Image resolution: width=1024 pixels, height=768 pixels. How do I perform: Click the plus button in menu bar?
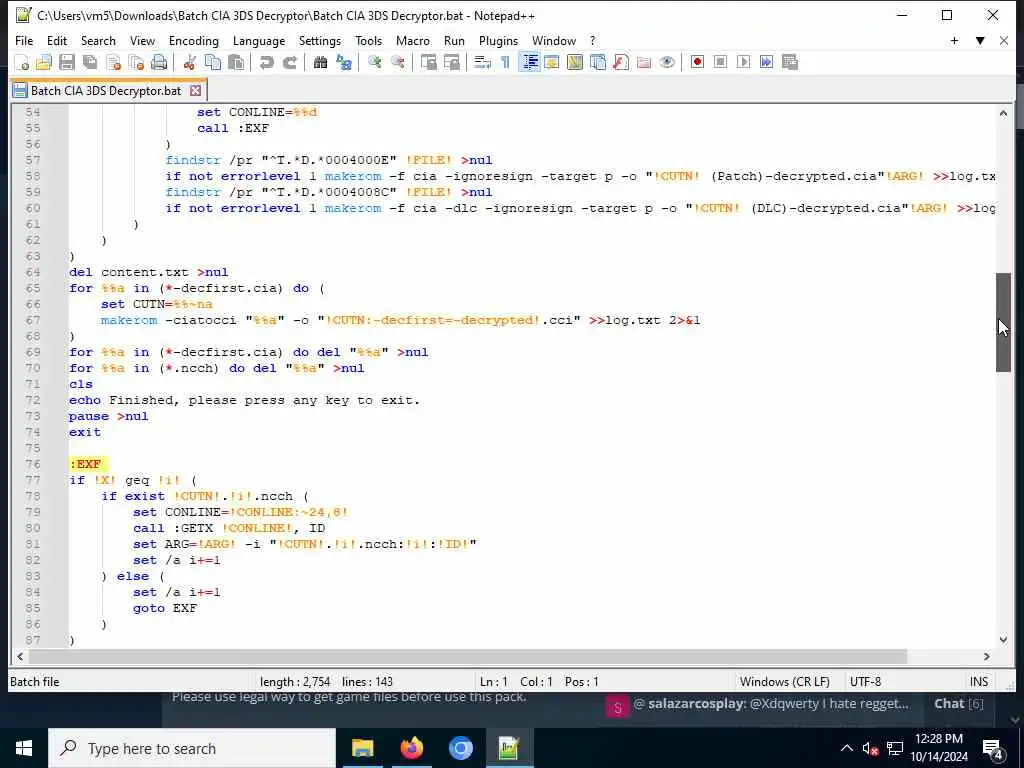tap(954, 40)
